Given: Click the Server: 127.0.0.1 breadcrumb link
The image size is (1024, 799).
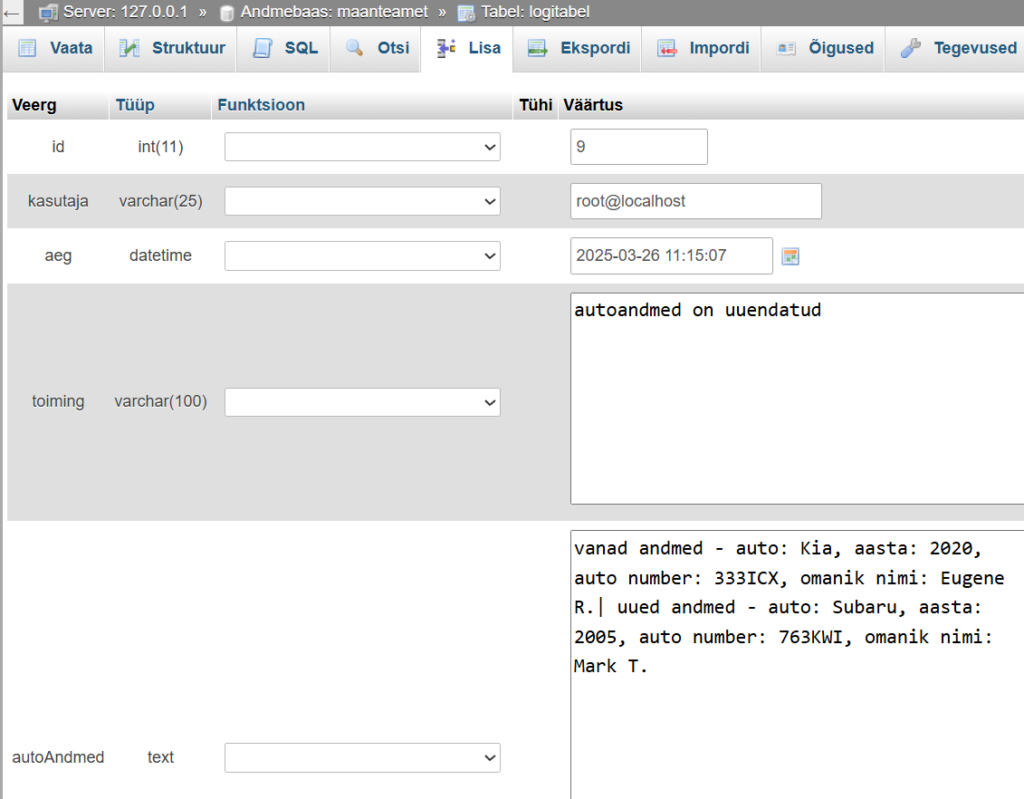Looking at the screenshot, I should [x=125, y=12].
